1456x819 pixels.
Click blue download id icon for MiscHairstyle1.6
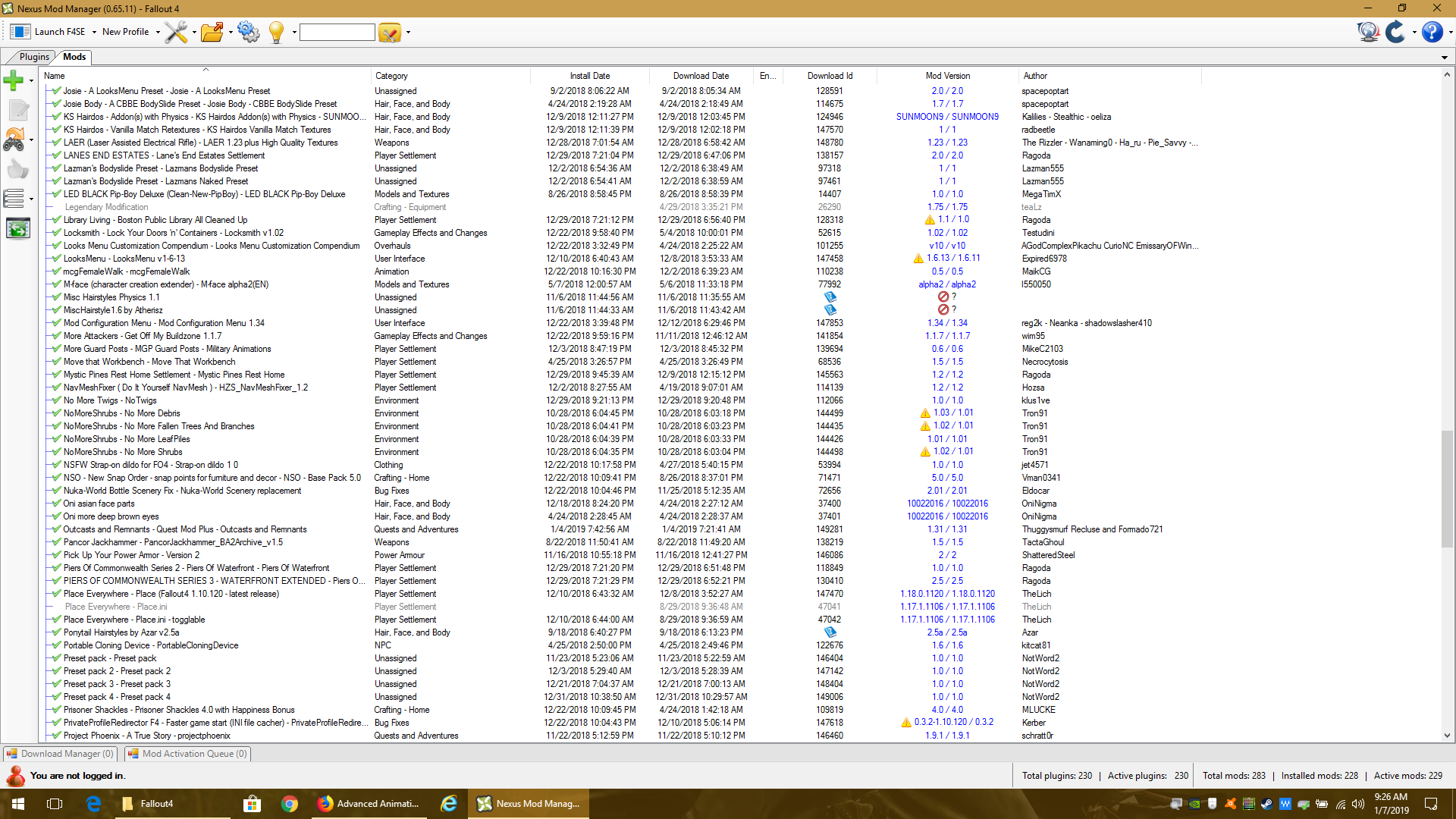(x=830, y=310)
